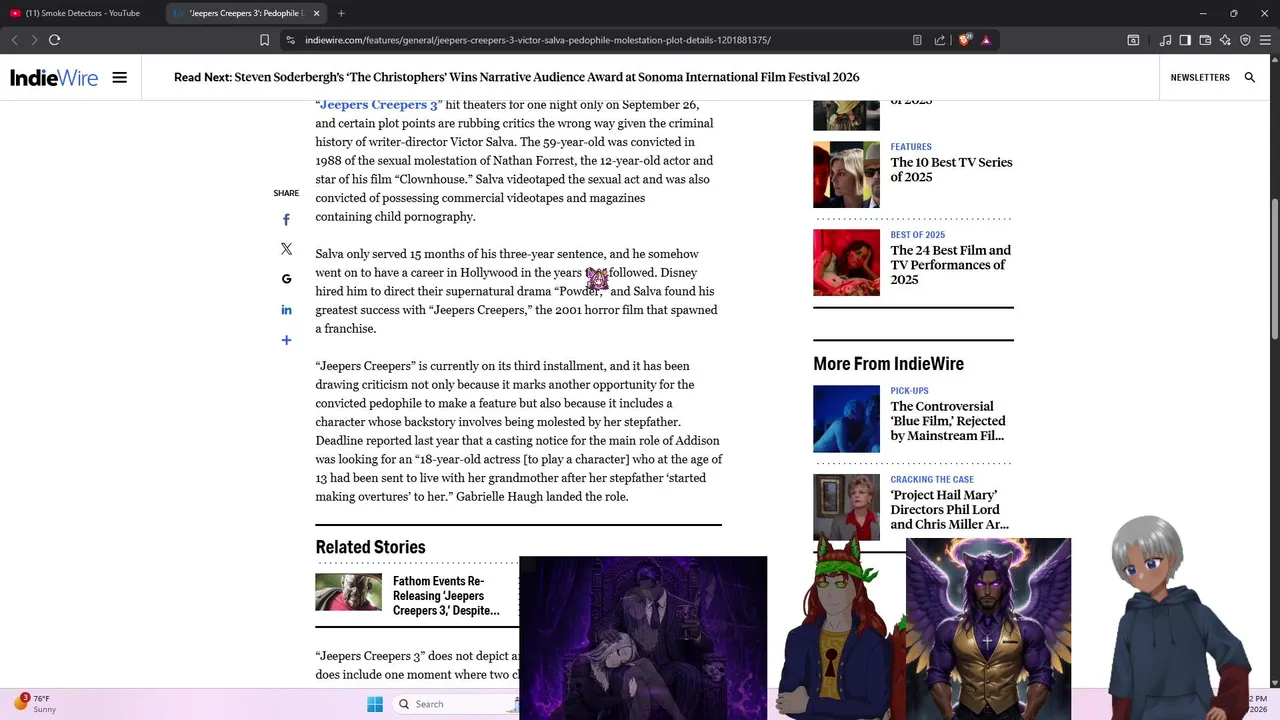1280x720 pixels.
Task: Open the IndieWire site search magnifier
Action: (1250, 77)
